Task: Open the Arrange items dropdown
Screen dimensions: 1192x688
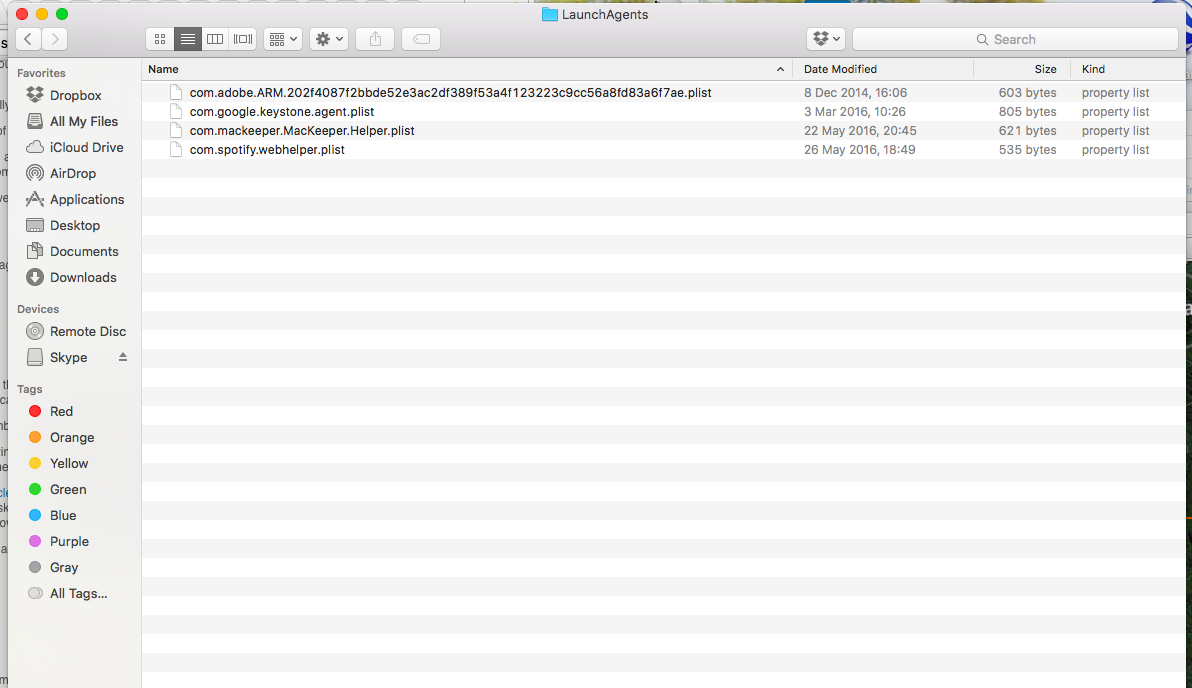Action: tap(283, 39)
